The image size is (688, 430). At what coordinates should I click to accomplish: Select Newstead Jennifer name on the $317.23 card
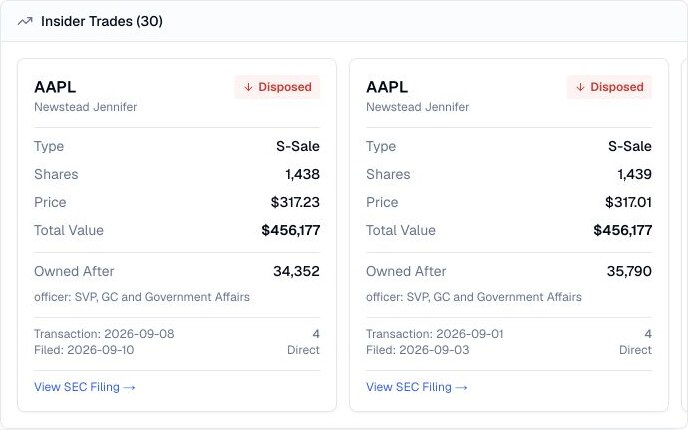coord(86,107)
